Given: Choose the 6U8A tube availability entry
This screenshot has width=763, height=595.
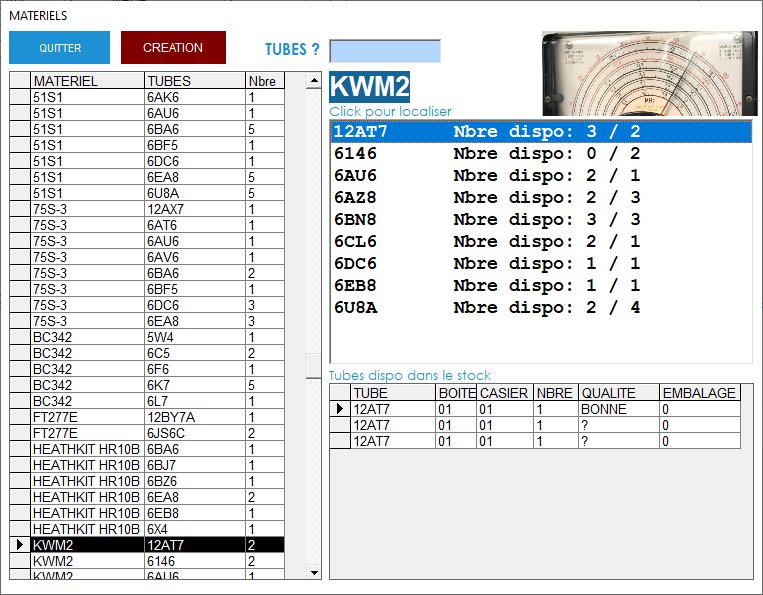Looking at the screenshot, I should click(540, 307).
